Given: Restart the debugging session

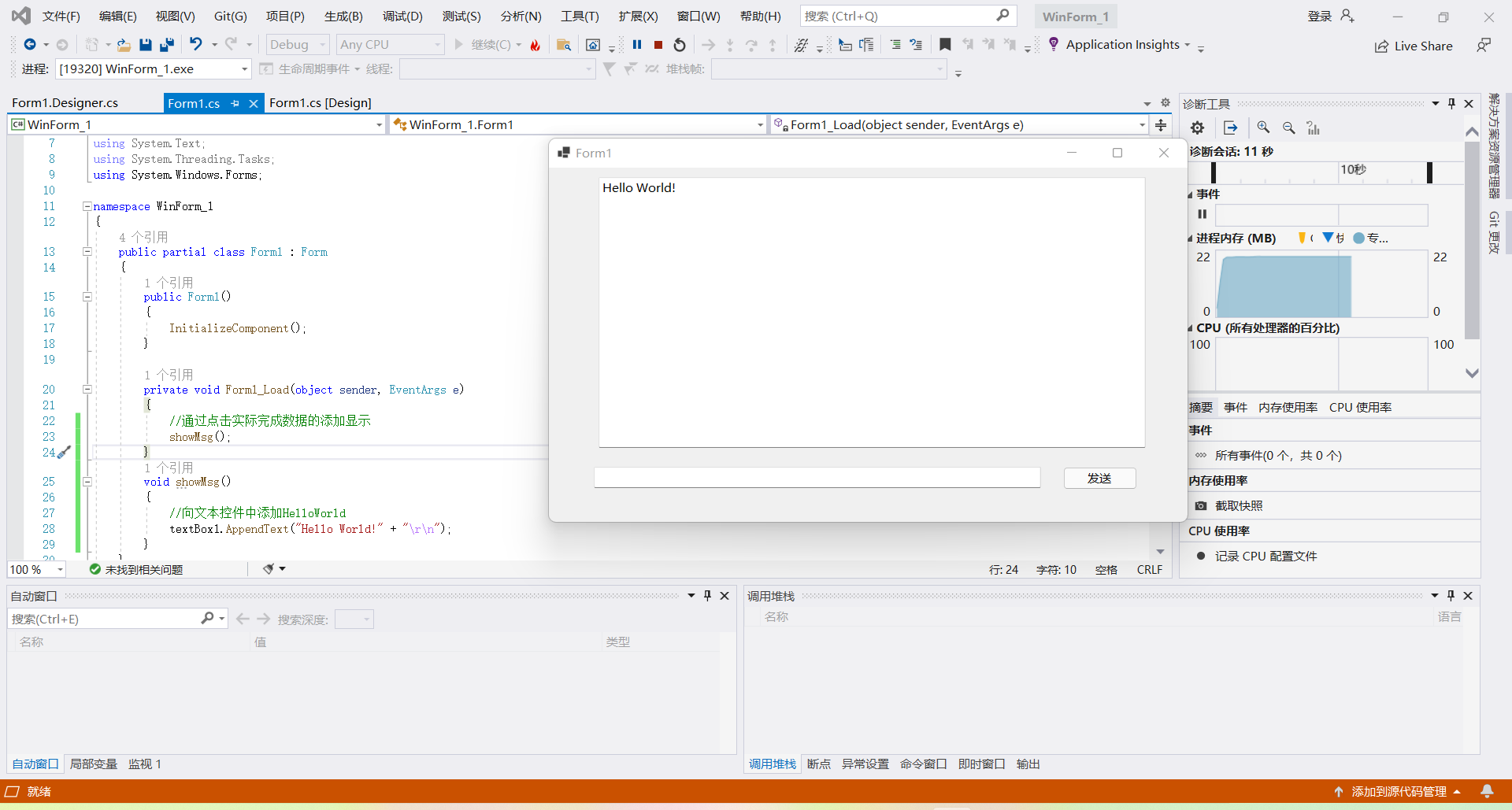Looking at the screenshot, I should [680, 45].
